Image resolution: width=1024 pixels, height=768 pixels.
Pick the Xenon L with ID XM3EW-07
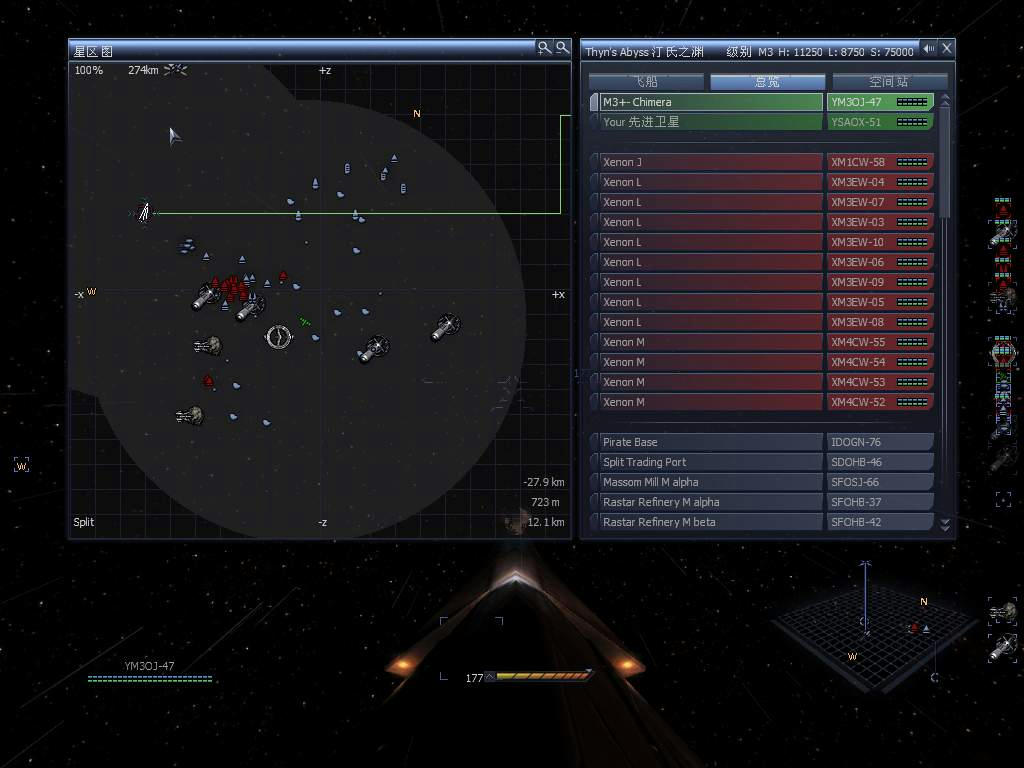(761, 202)
